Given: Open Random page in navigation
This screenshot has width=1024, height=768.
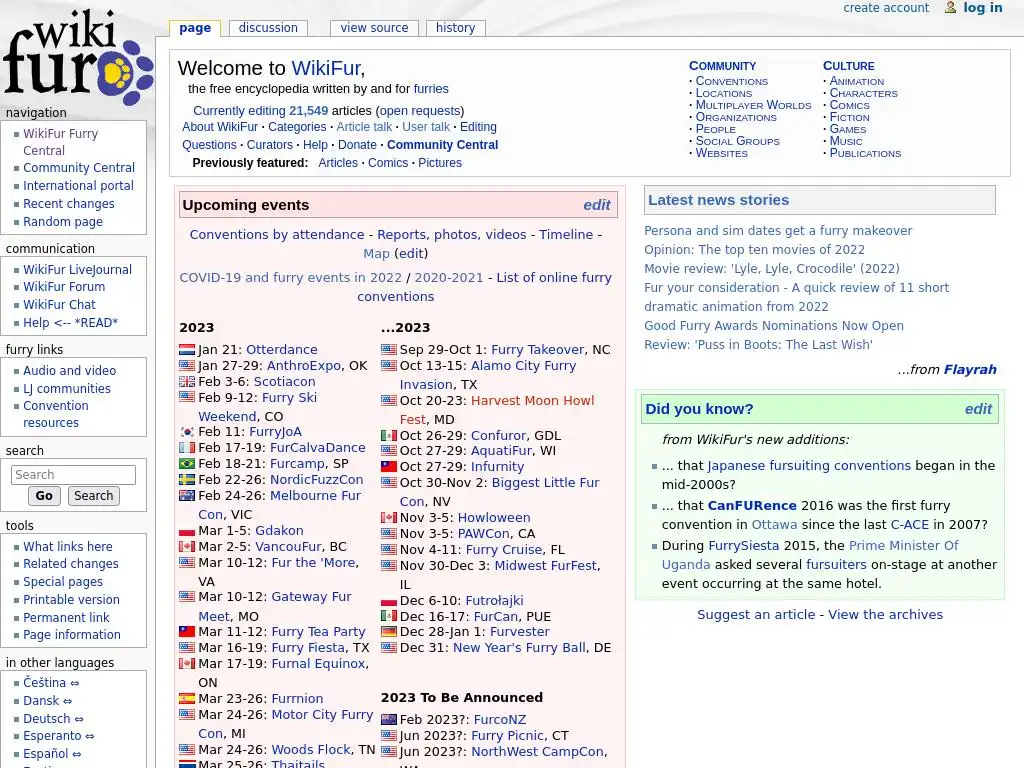Looking at the screenshot, I should point(63,222).
